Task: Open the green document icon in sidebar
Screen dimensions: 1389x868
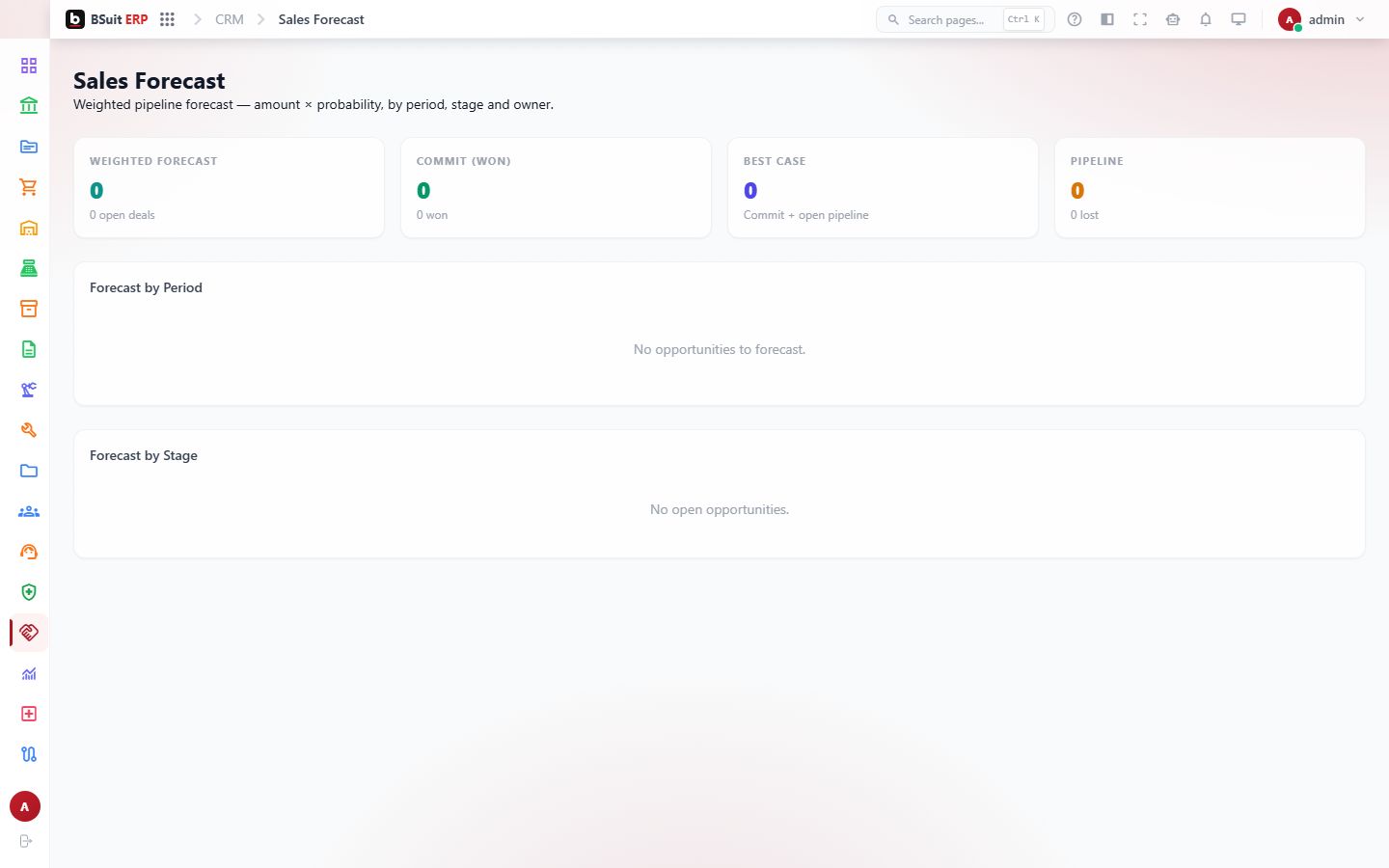Action: 29,349
